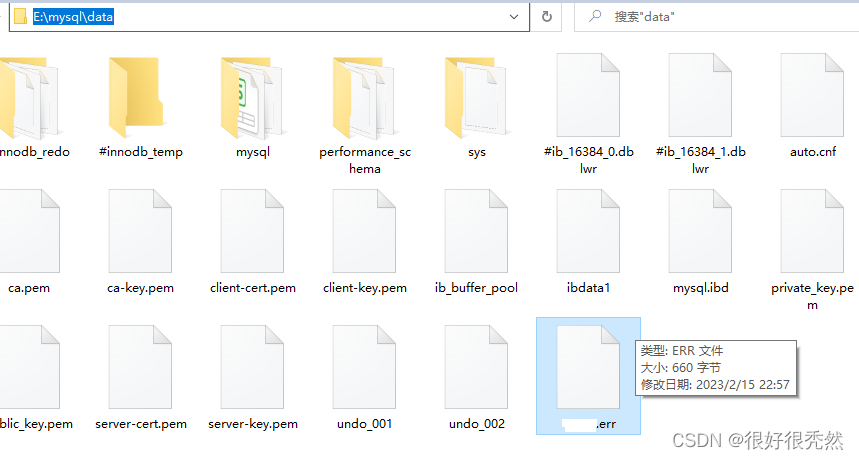The image size is (859, 460).
Task: Click the 搜索"data" search box
Action: [717, 16]
